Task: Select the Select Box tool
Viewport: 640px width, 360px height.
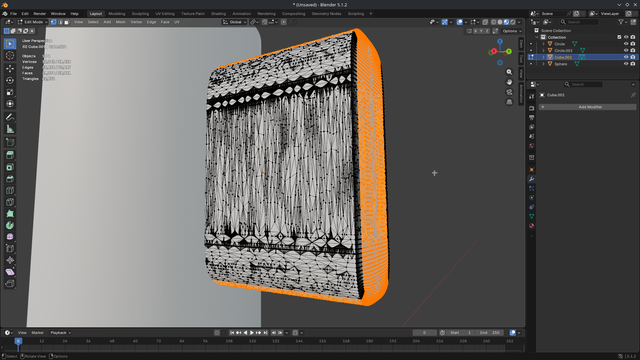Action: point(10,44)
